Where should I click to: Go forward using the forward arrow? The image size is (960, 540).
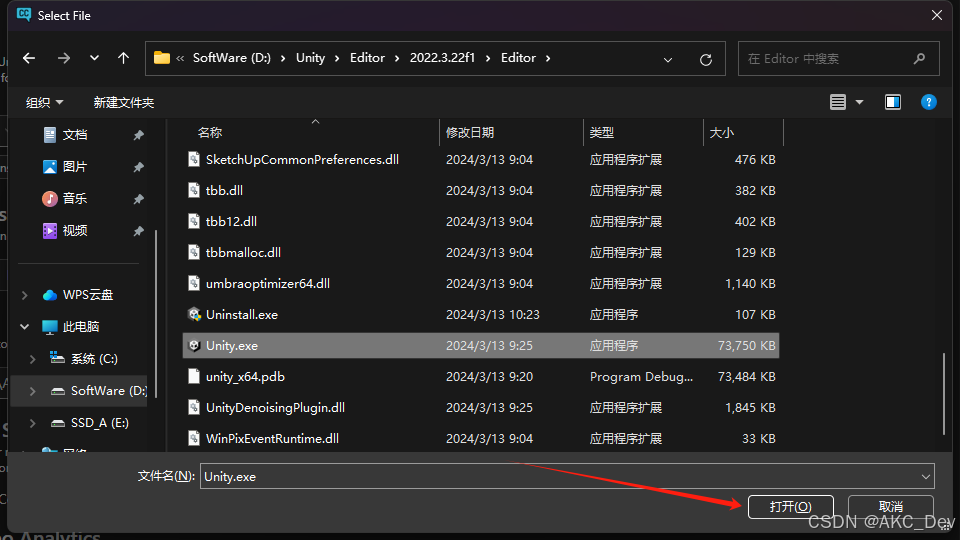[64, 58]
